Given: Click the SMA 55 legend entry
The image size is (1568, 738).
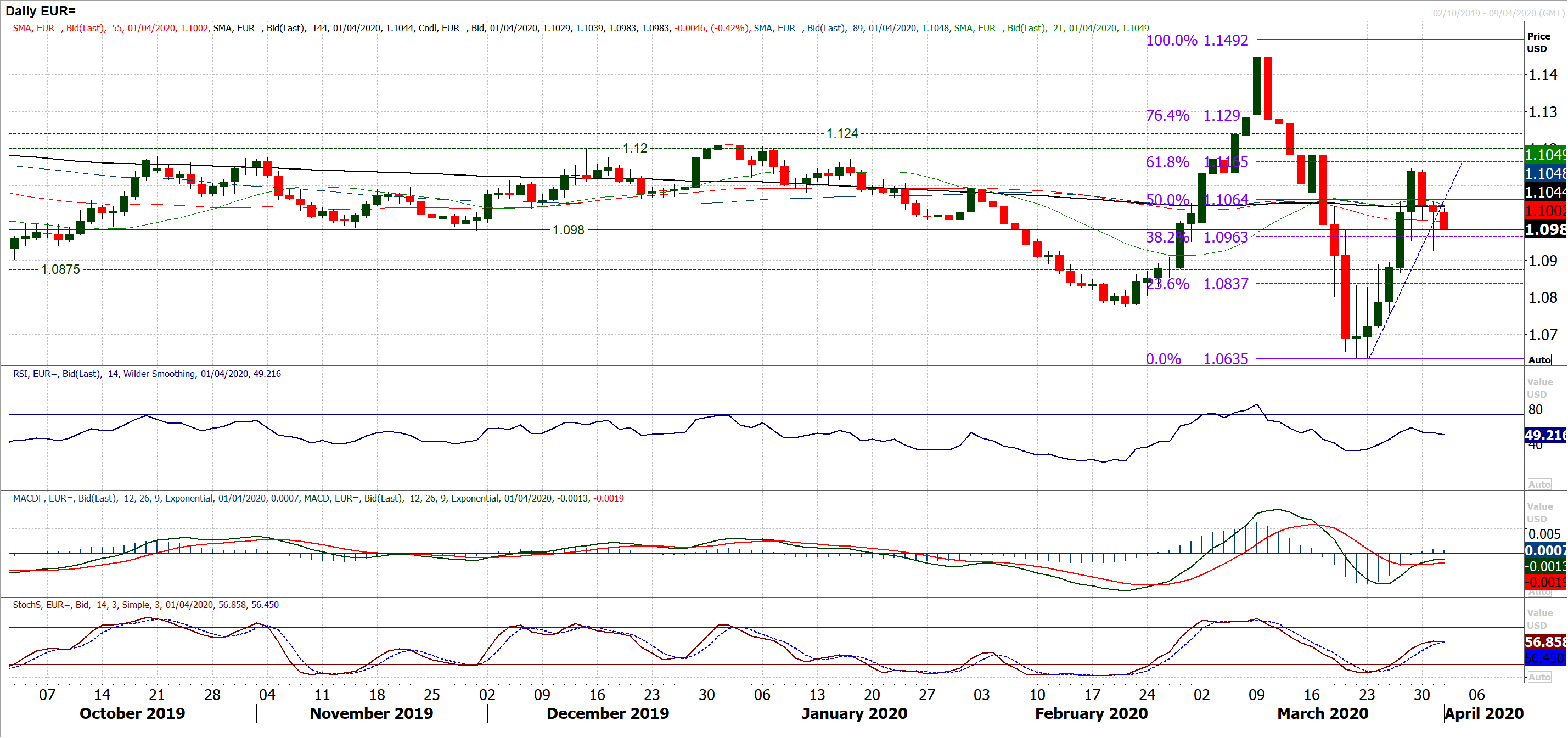Looking at the screenshot, I should [x=110, y=28].
